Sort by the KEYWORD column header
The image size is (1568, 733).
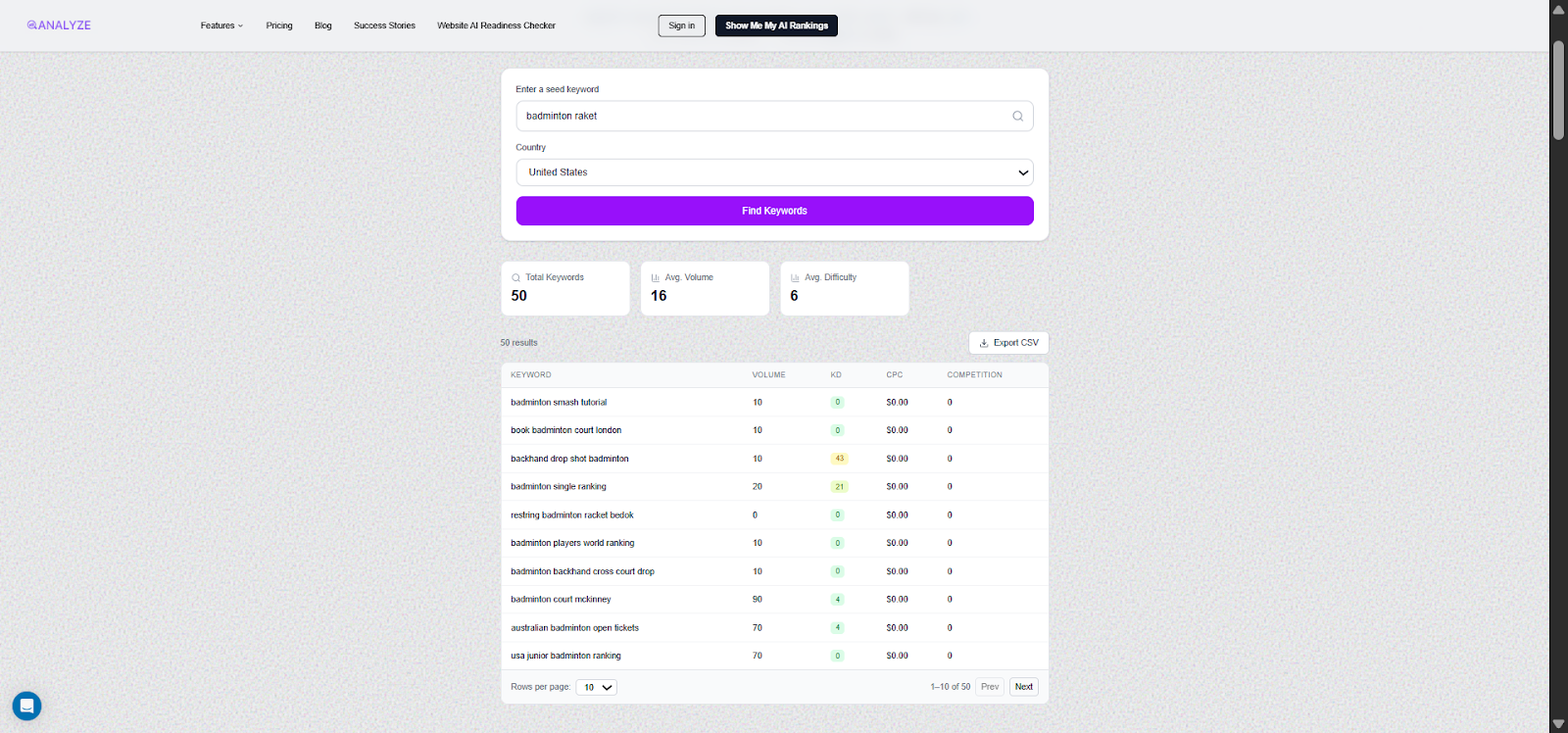[x=531, y=375]
